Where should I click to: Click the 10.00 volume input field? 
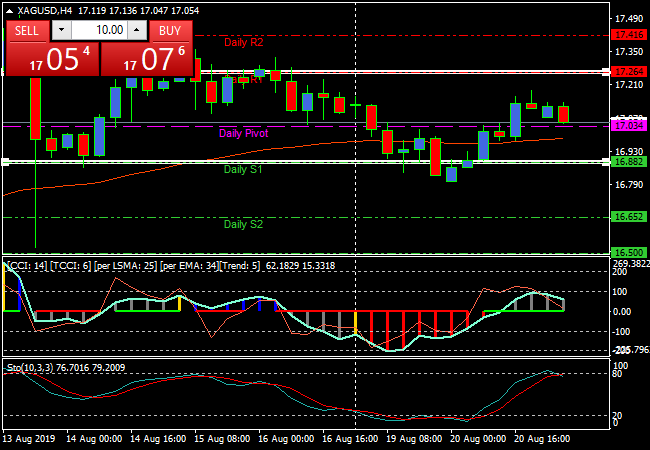(x=98, y=31)
